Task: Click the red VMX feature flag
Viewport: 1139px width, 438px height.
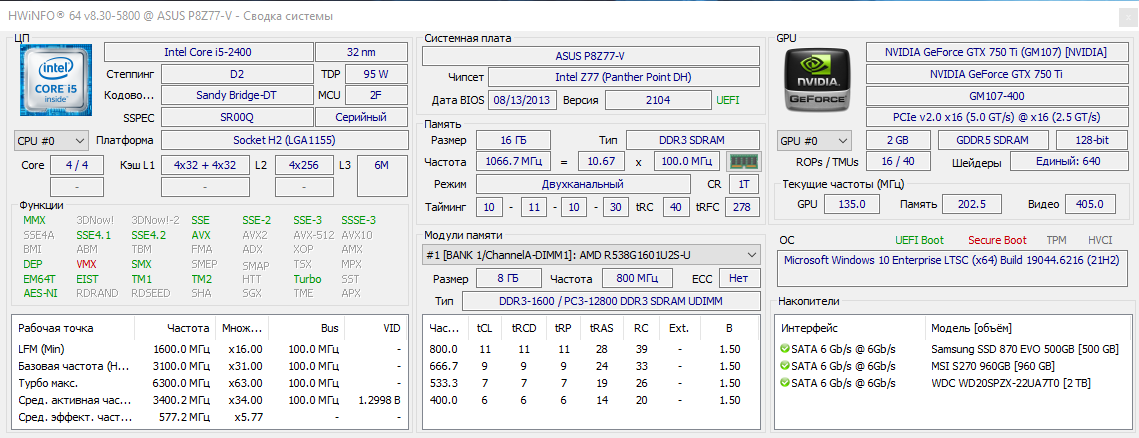Action: click(x=86, y=264)
